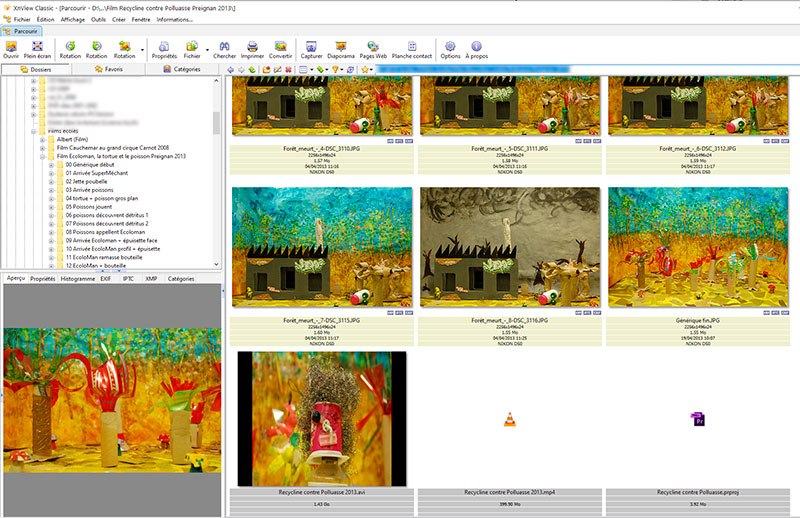
Task: Open the Options gear icon
Action: [x=450, y=50]
